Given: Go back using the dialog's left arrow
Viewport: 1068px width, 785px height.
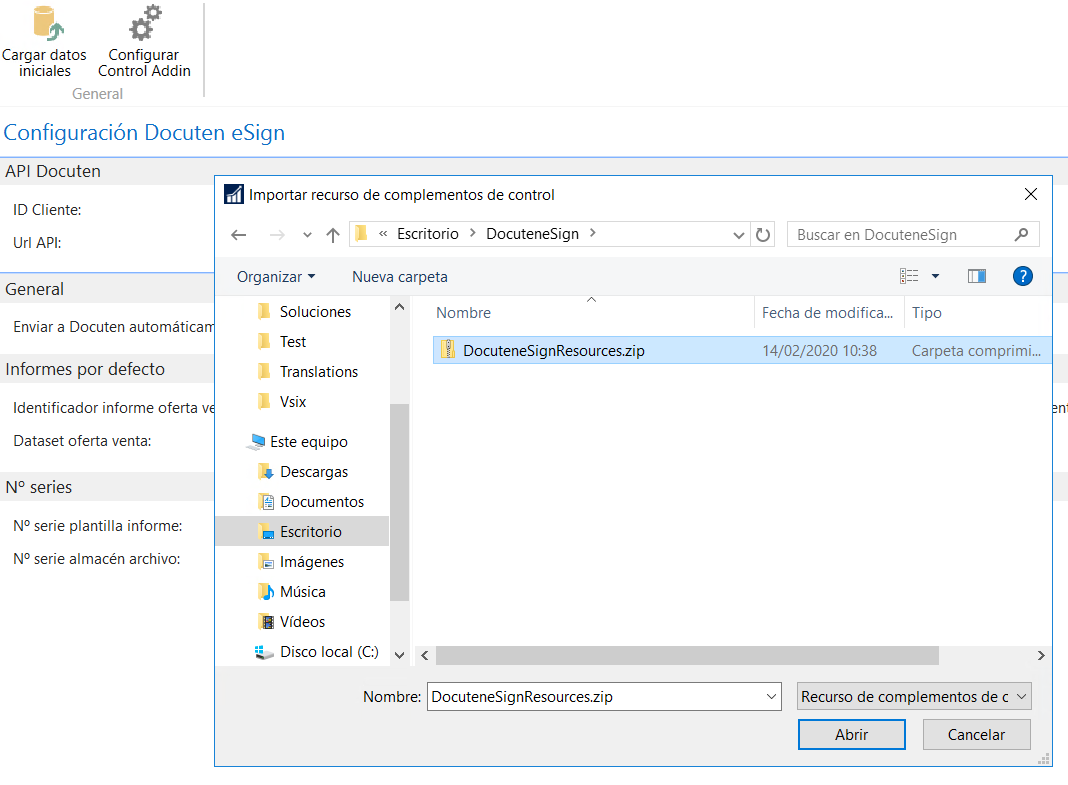Looking at the screenshot, I should pos(238,235).
